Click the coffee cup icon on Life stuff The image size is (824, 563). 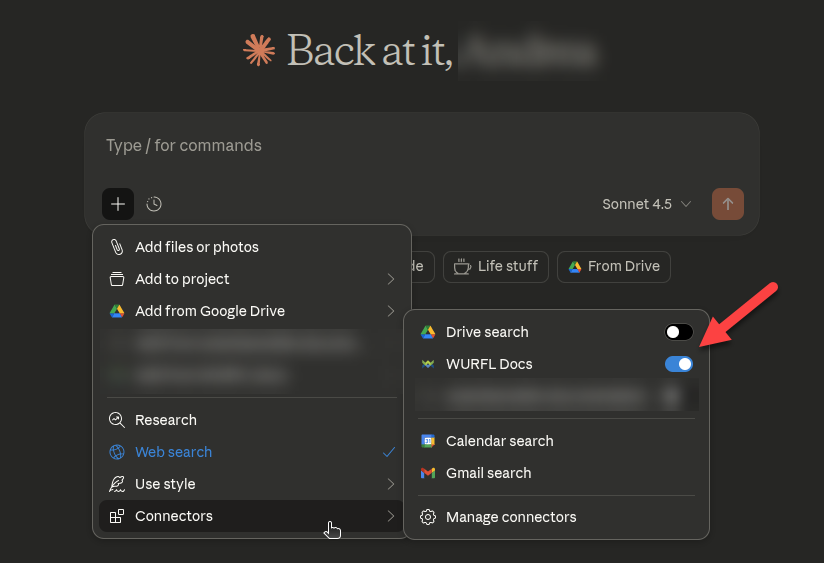point(462,267)
